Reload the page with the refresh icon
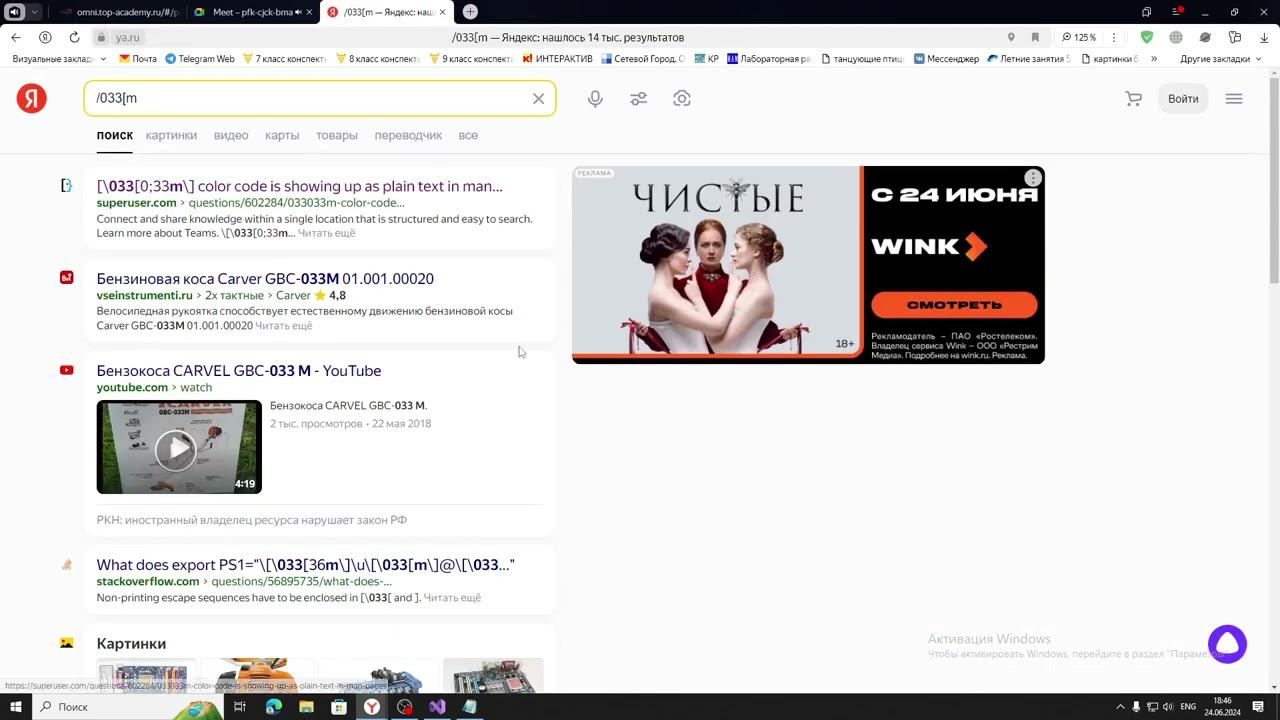Screen dimensions: 1280x720 74,37
